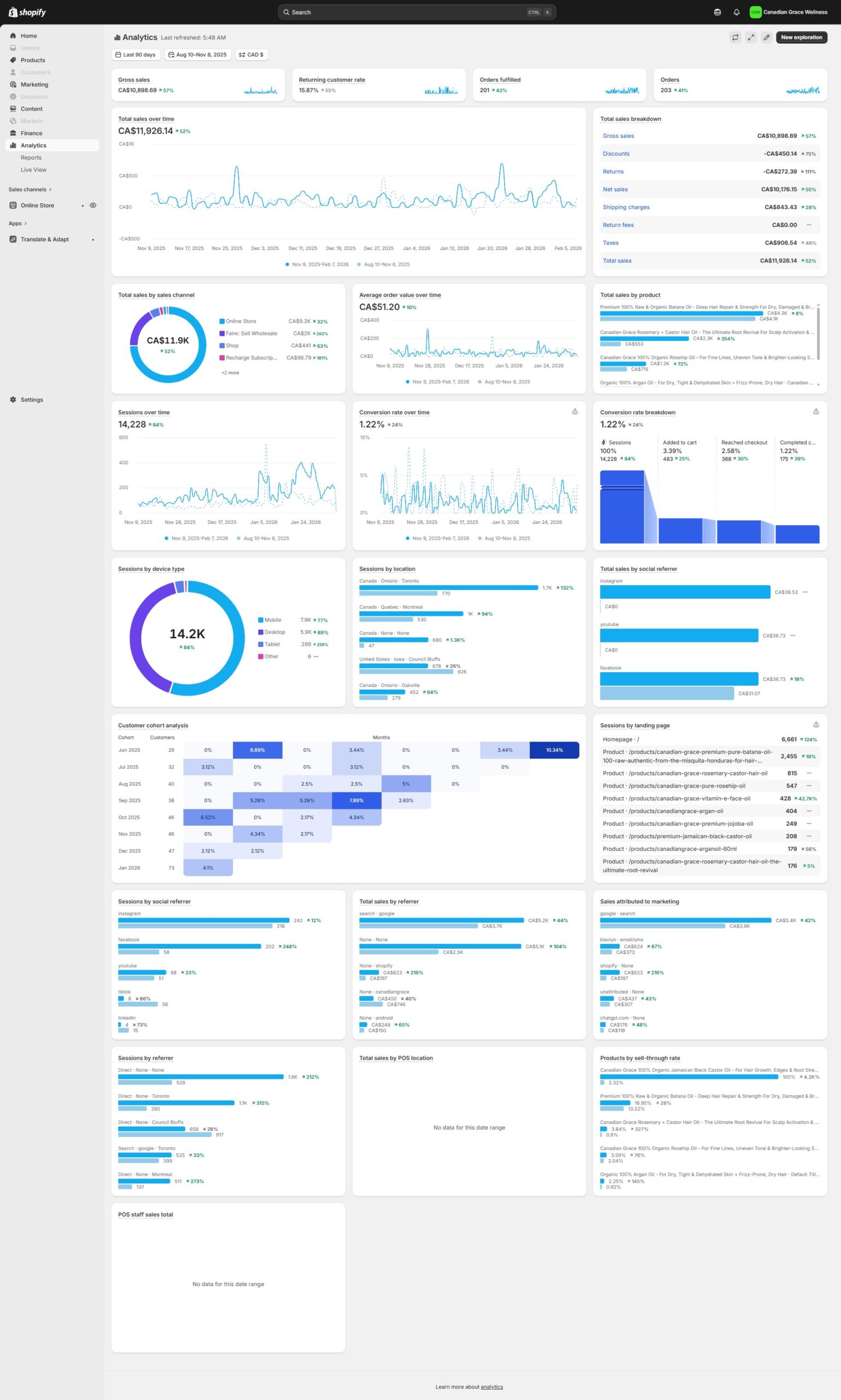Click the pencil edit dashboard icon
The width and height of the screenshot is (841, 1400).
click(766, 37)
